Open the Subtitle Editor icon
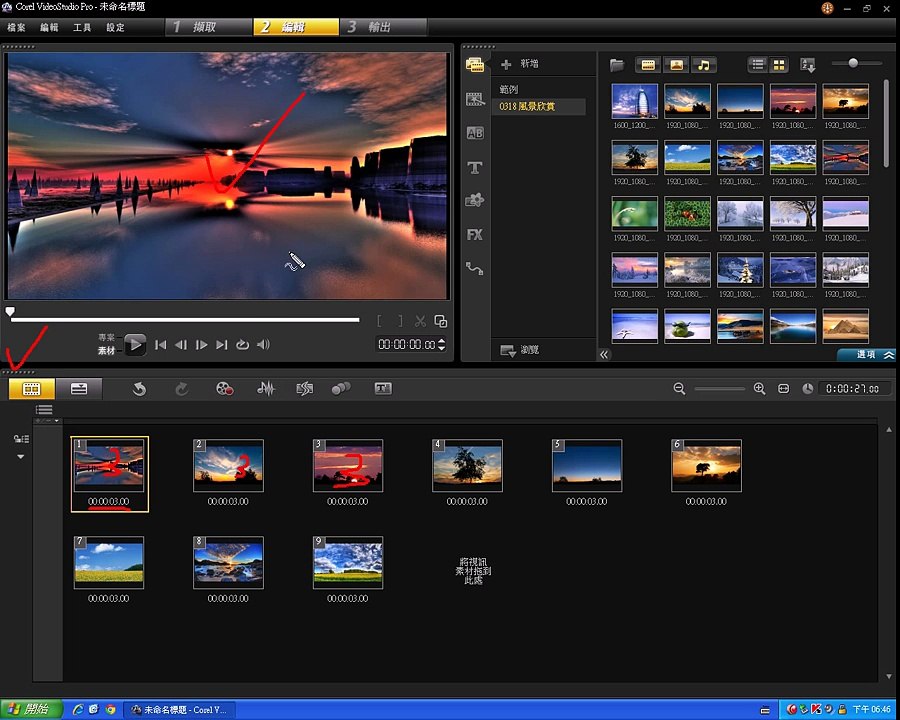This screenshot has height=720, width=900. point(383,389)
